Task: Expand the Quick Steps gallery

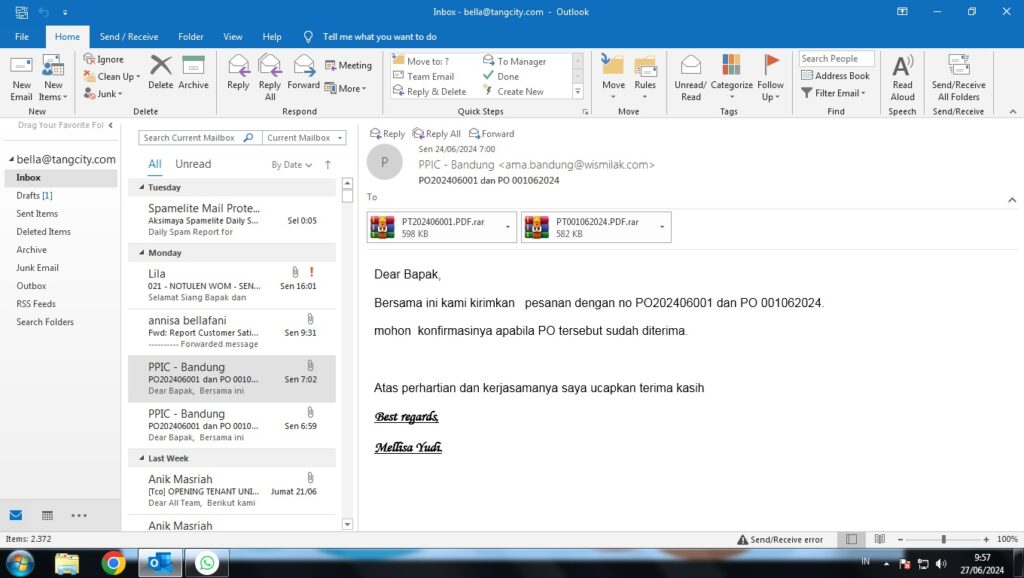Action: [x=577, y=92]
